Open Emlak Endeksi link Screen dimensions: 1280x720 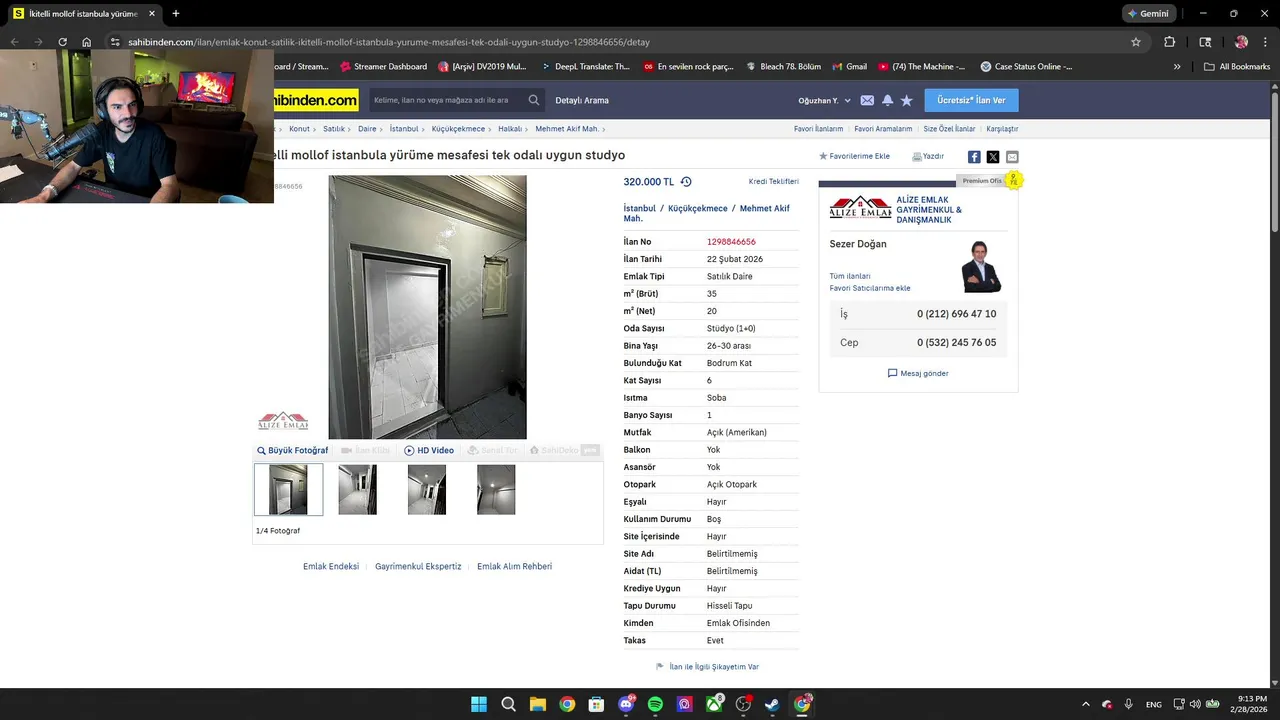pyautogui.click(x=331, y=567)
